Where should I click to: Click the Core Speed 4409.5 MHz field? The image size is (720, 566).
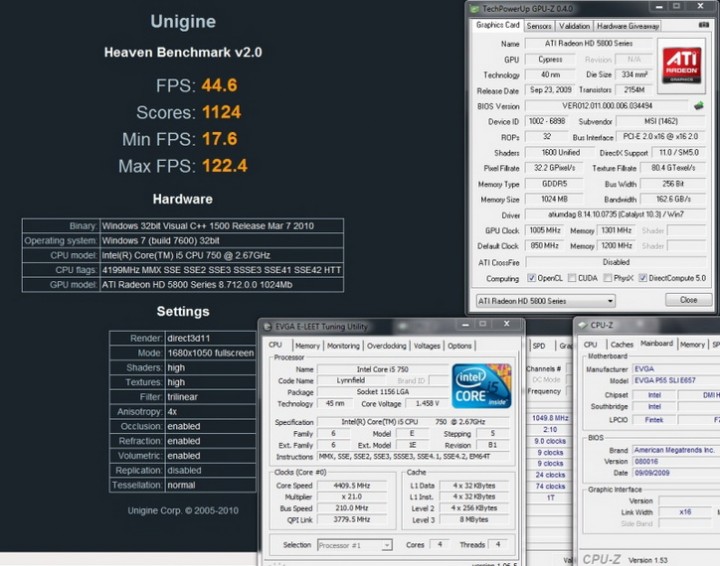pyautogui.click(x=351, y=486)
